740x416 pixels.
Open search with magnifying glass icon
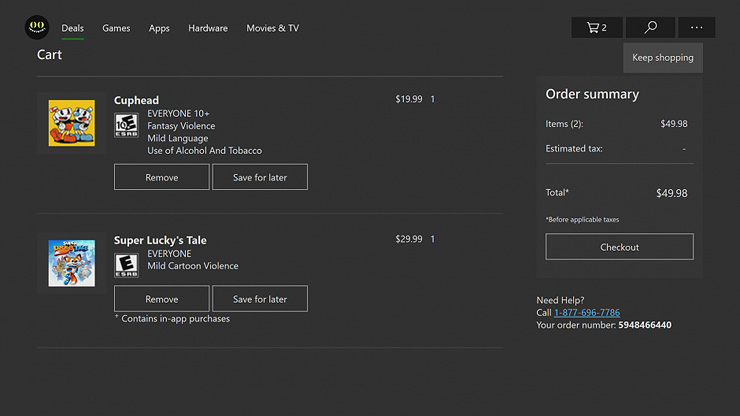[650, 28]
